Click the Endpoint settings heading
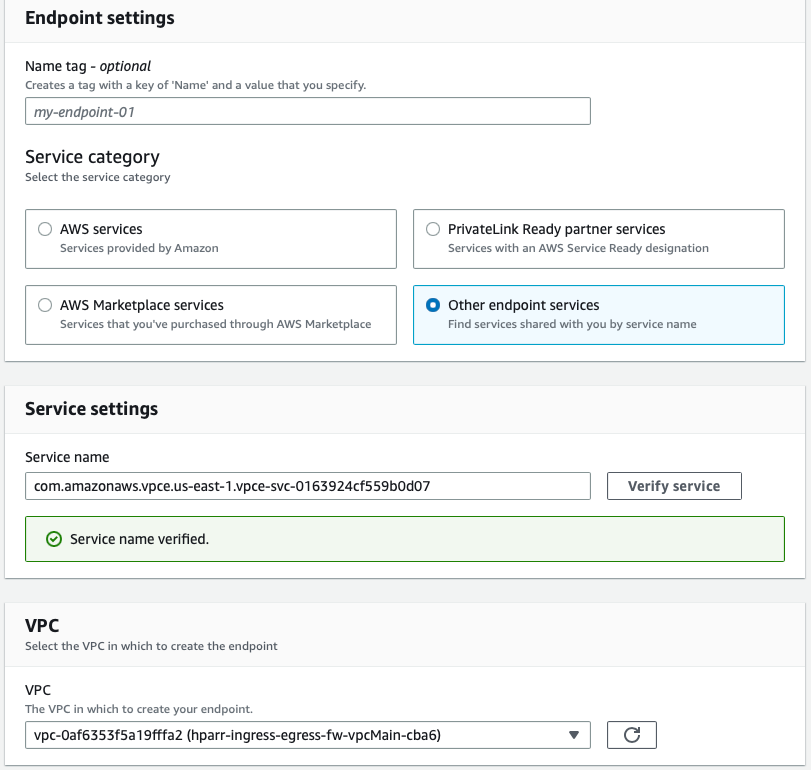811x770 pixels. [99, 18]
